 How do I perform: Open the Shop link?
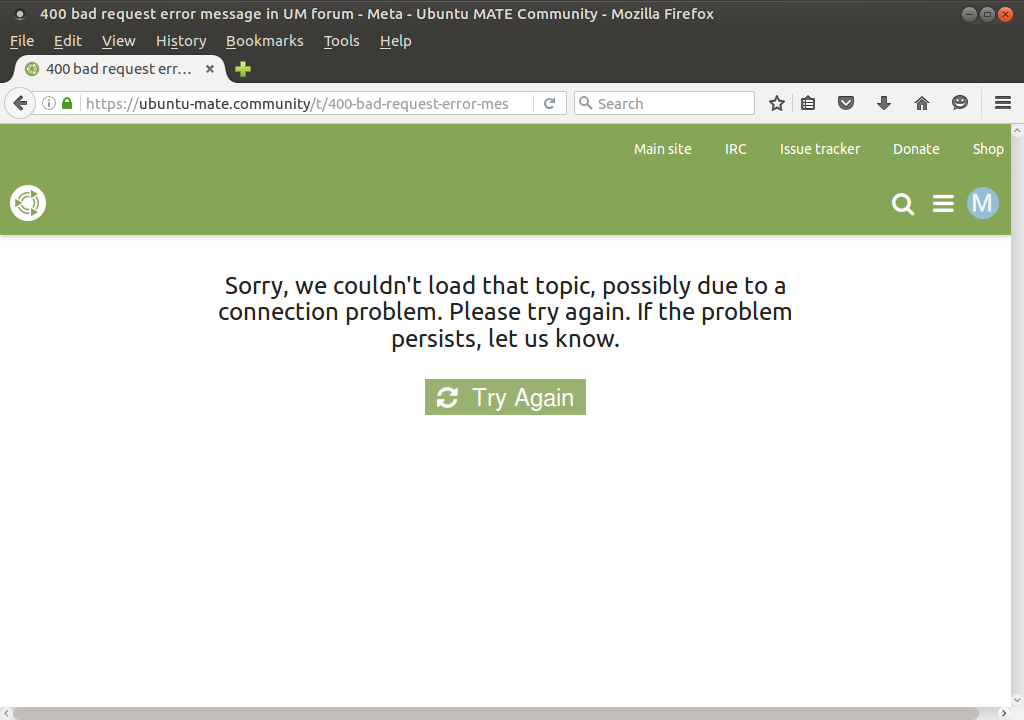[x=988, y=149]
